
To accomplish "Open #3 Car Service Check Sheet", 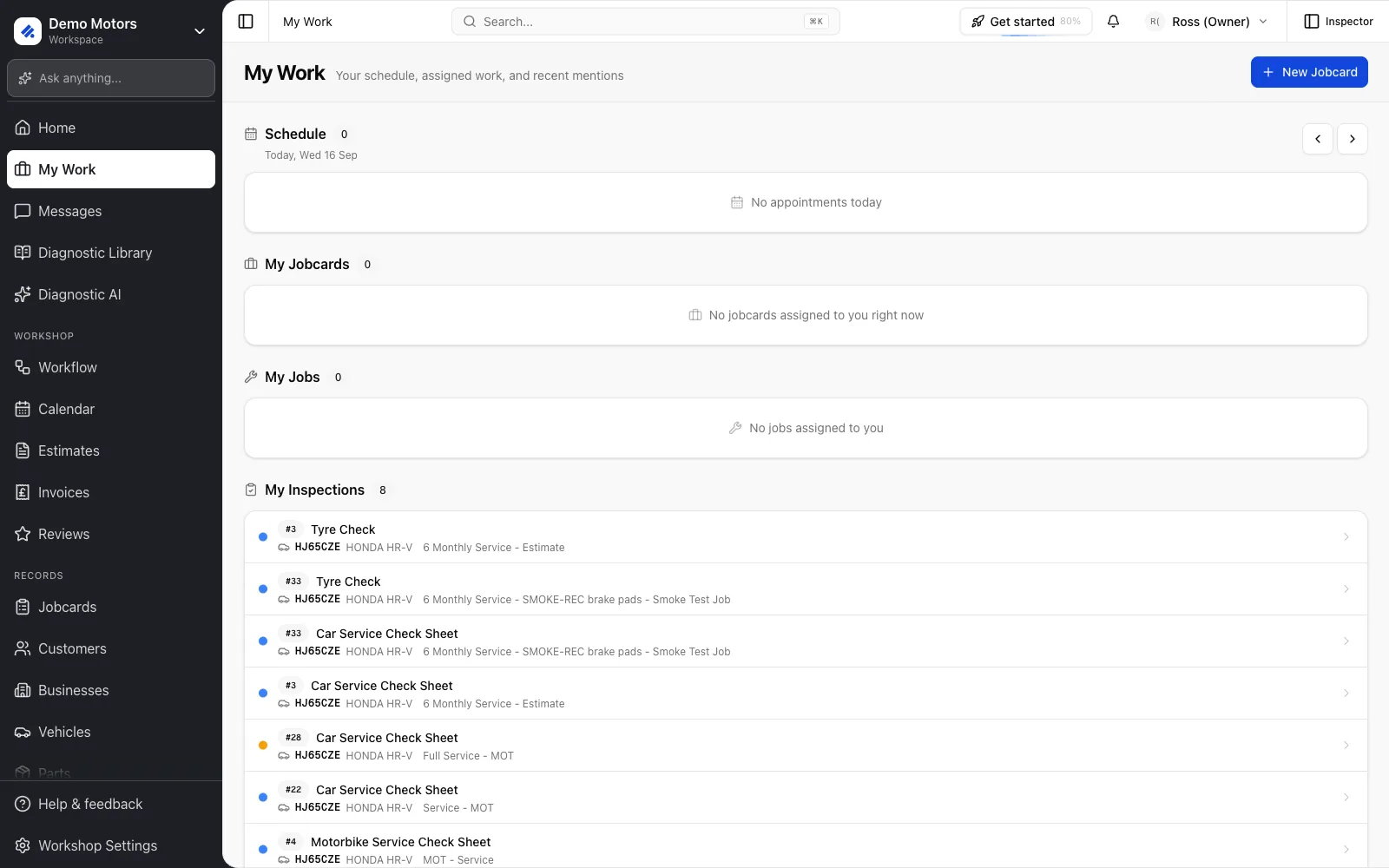I will click(x=806, y=694).
